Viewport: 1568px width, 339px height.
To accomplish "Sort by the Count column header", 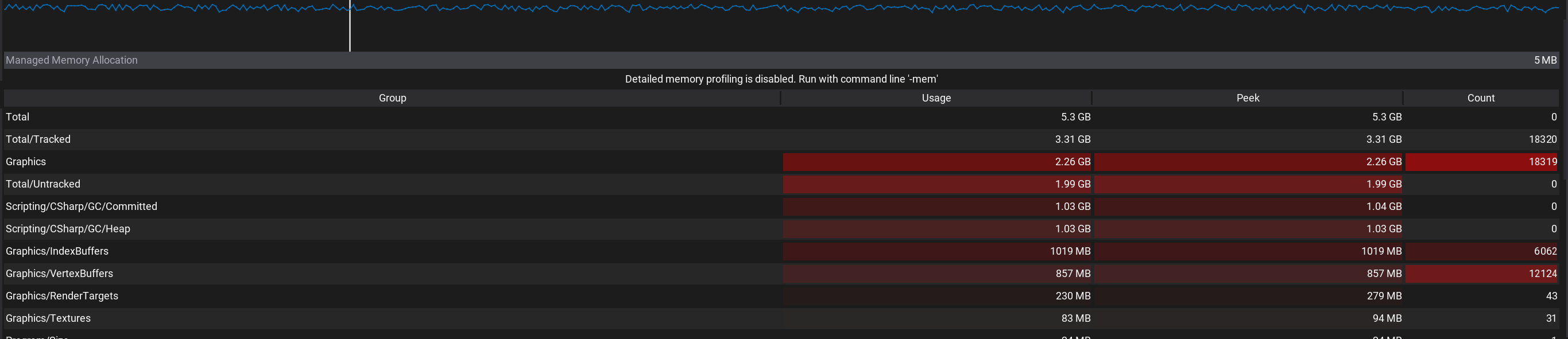I will pos(1480,98).
